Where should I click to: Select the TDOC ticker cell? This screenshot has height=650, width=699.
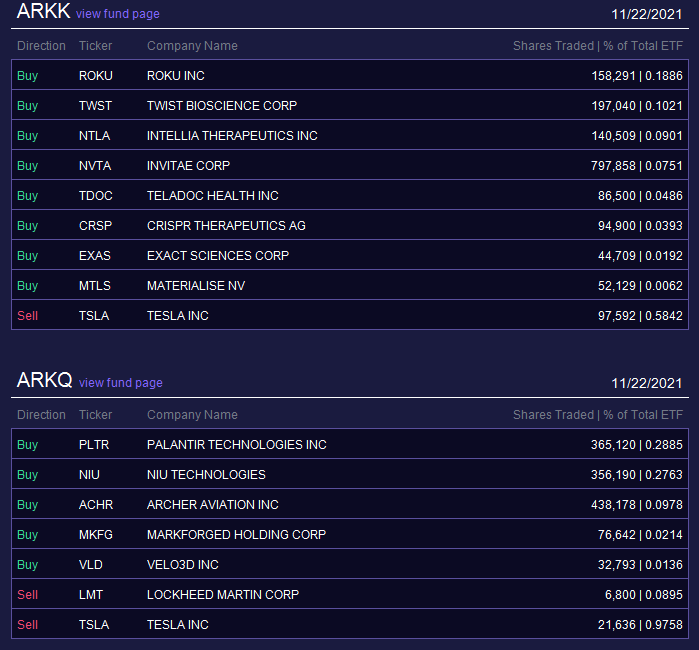96,195
